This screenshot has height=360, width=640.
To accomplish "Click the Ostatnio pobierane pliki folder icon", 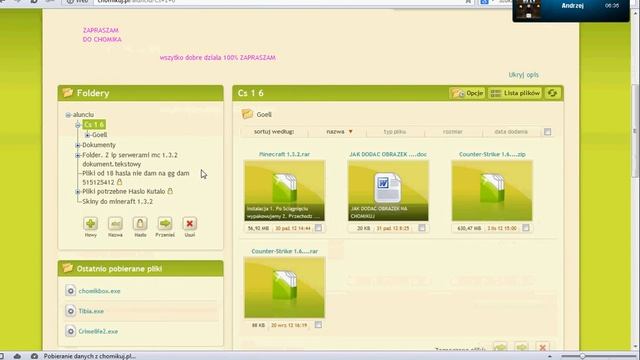I will point(68,268).
